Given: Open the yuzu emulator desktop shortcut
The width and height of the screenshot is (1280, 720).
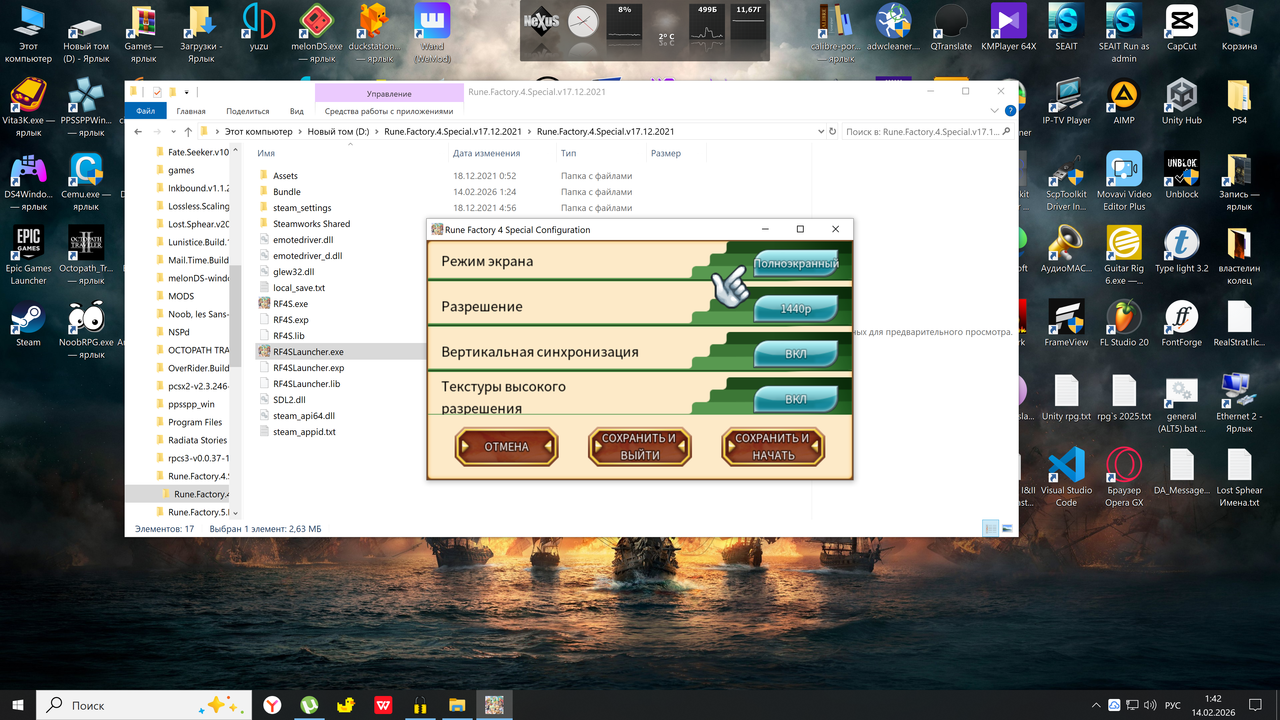Looking at the screenshot, I should click(x=259, y=27).
